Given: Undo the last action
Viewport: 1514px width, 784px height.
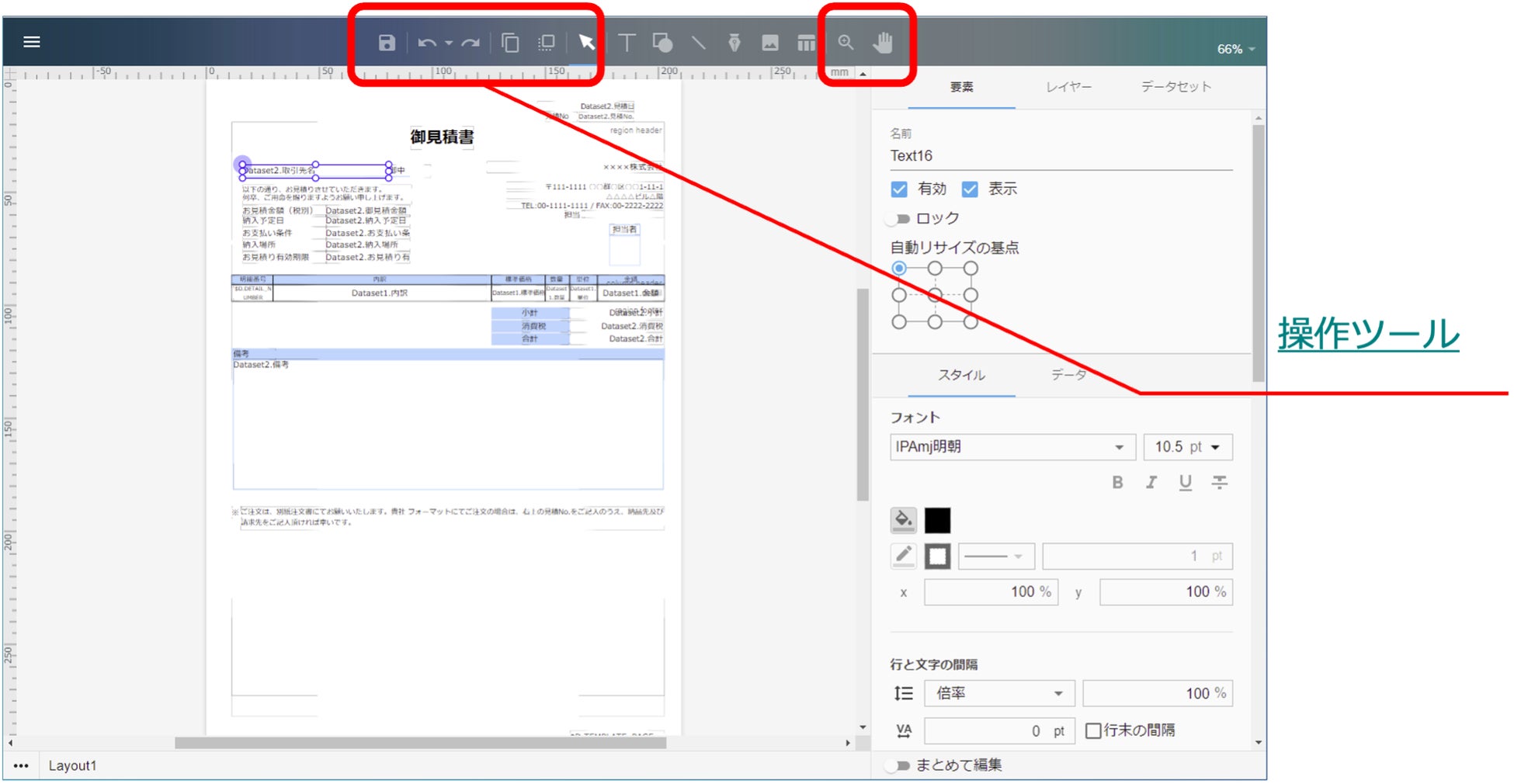Looking at the screenshot, I should point(426,43).
